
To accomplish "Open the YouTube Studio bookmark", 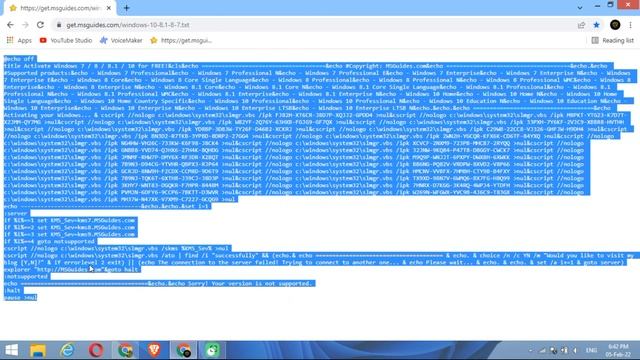I will tap(66, 40).
